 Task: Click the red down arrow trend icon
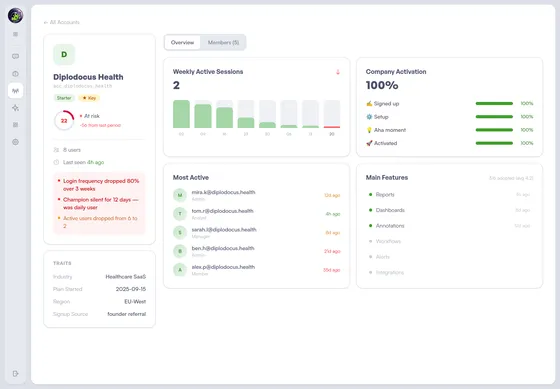(338, 72)
